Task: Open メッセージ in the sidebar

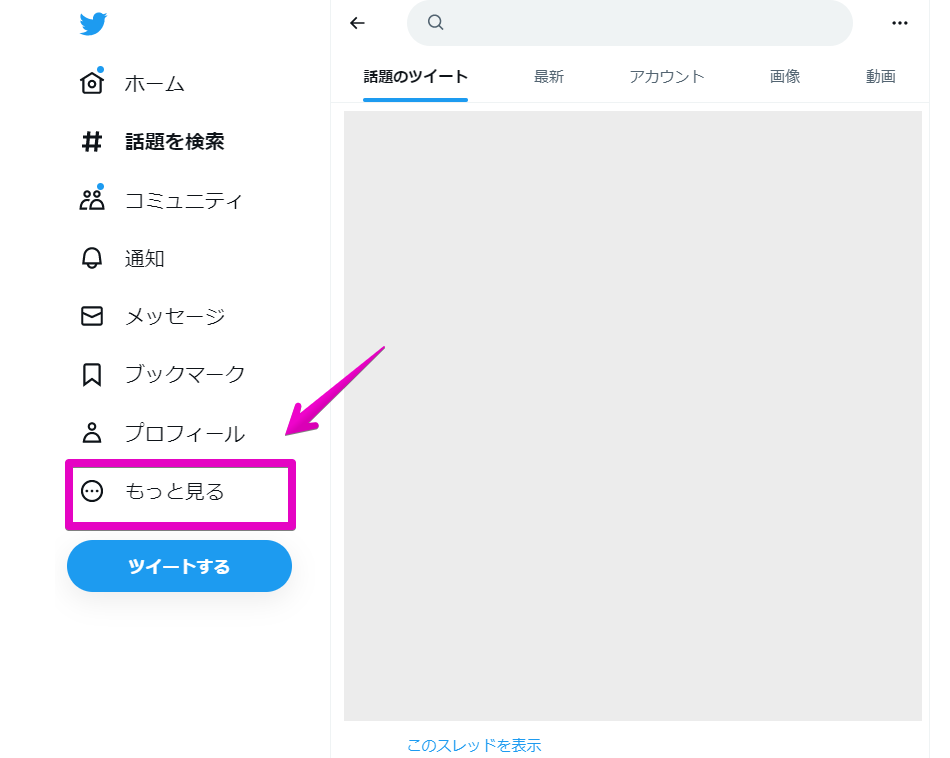Action: coord(174,316)
